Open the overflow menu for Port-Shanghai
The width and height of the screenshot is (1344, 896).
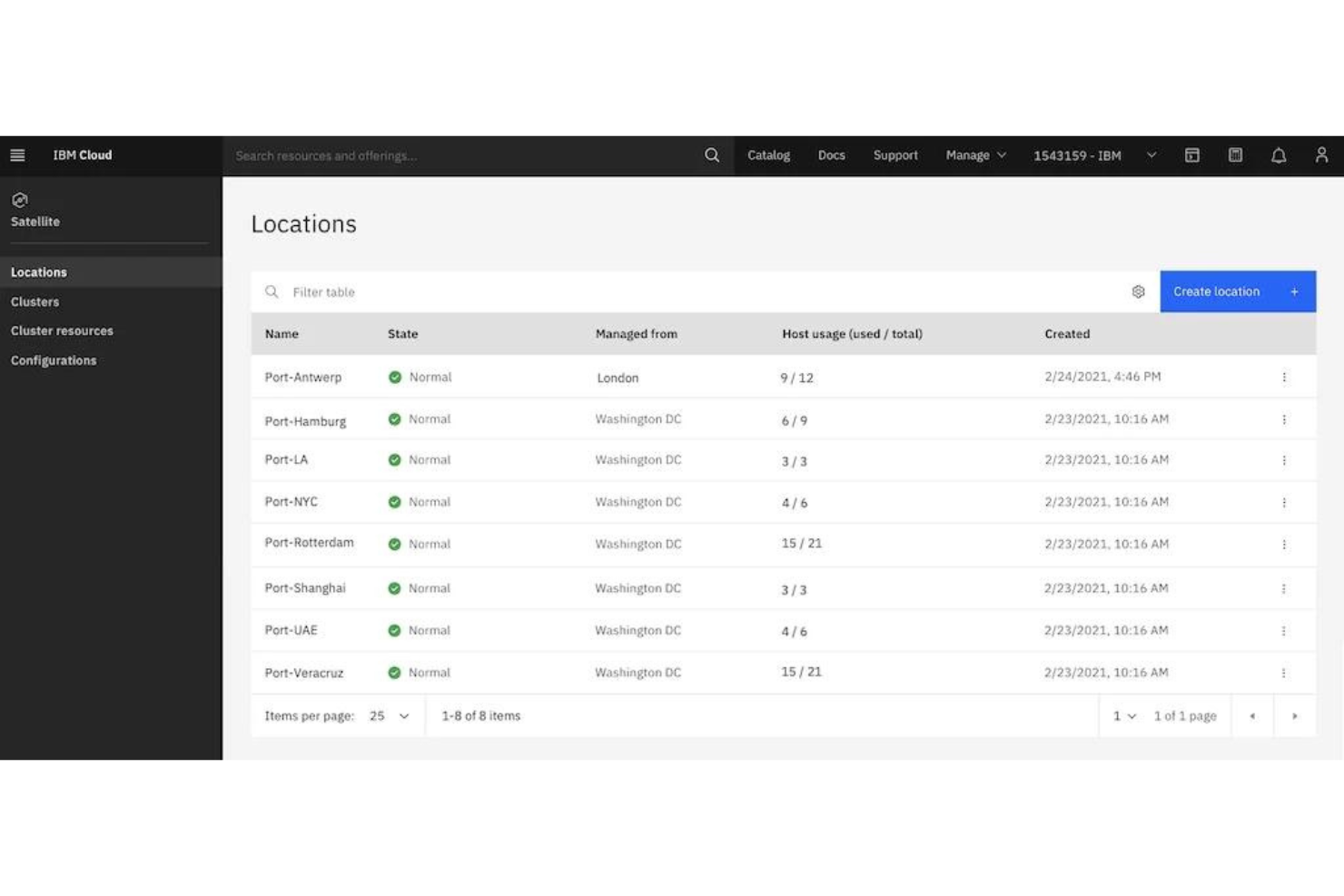tap(1283, 587)
